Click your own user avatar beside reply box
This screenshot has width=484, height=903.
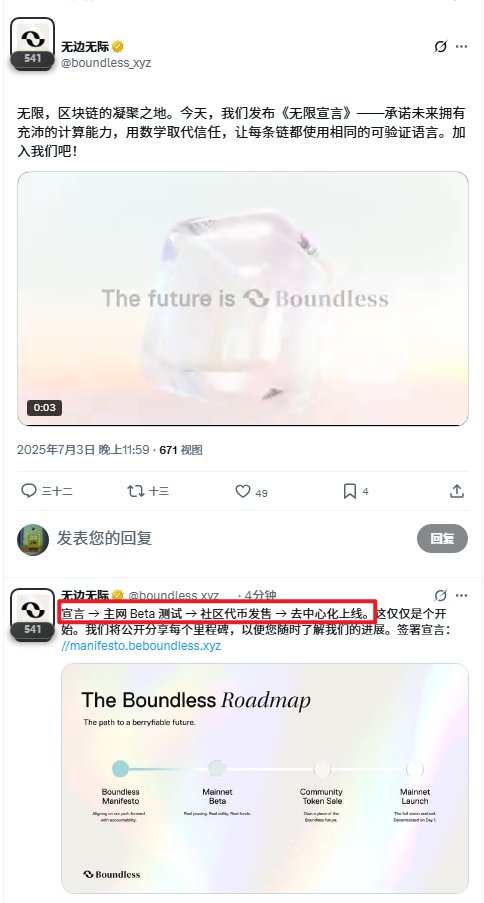[33, 540]
